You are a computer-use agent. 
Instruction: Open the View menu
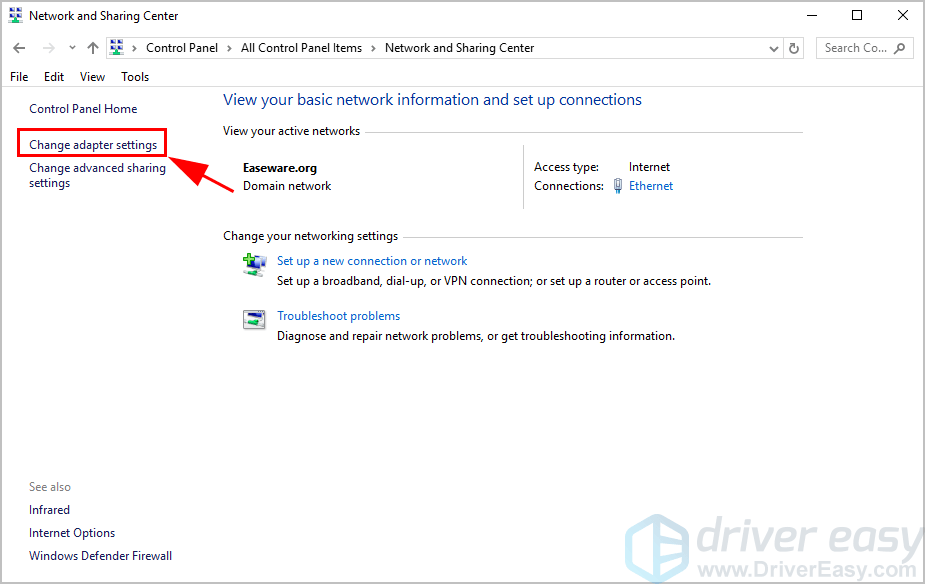(x=93, y=77)
